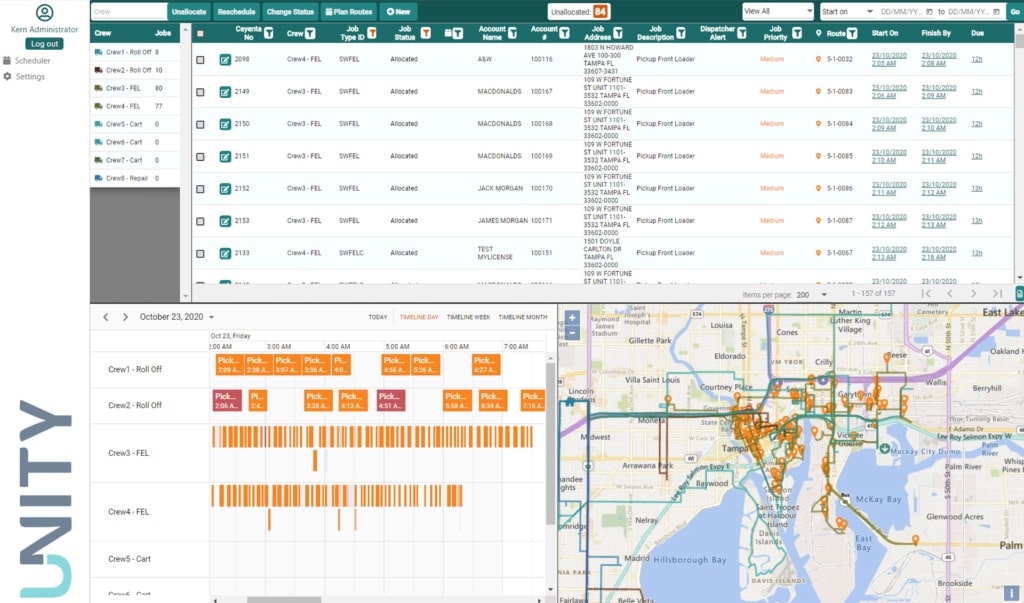Switch to Timeline Week view

(x=468, y=317)
